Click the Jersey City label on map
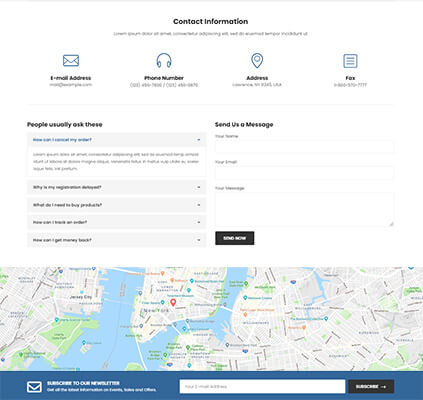This screenshot has width=423, height=400. pos(81,297)
